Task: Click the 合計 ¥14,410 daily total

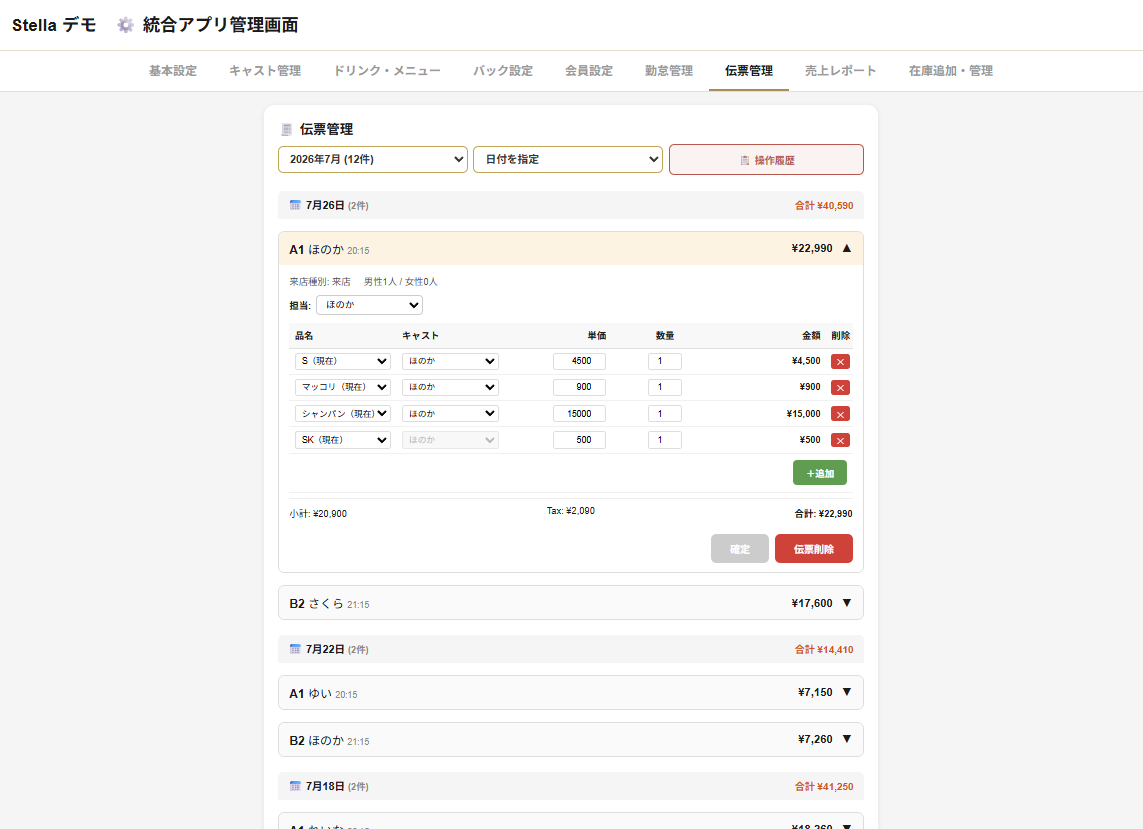Action: pos(824,650)
